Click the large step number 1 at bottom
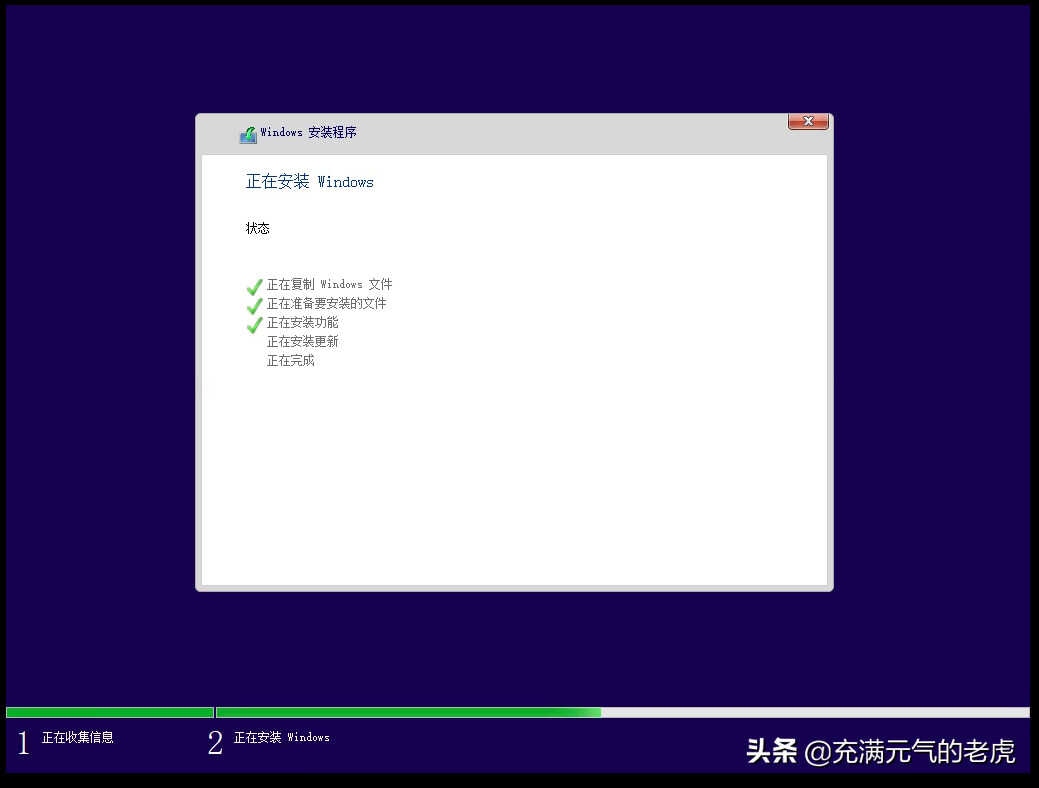Screen dimensions: 1039x788 click(23, 743)
